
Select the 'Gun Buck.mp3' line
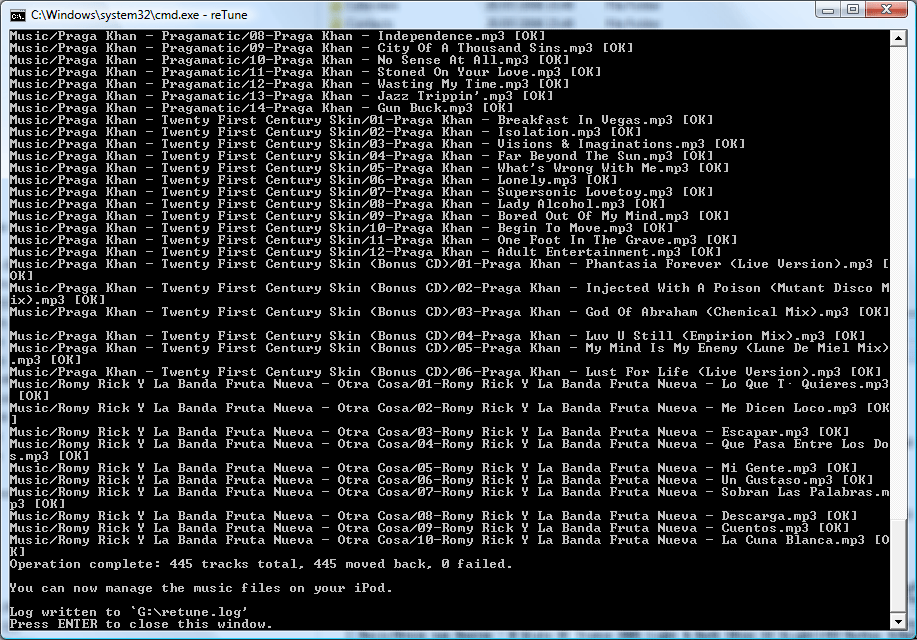[x=261, y=108]
